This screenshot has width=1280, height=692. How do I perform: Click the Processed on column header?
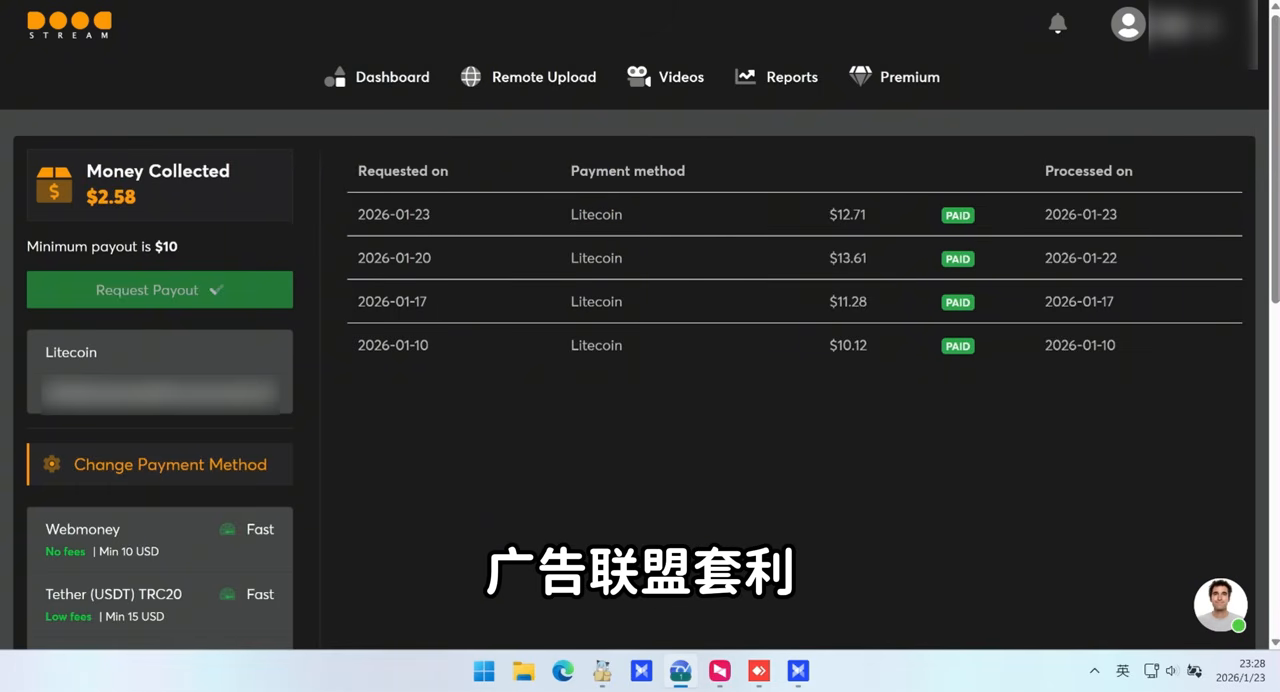click(x=1089, y=171)
